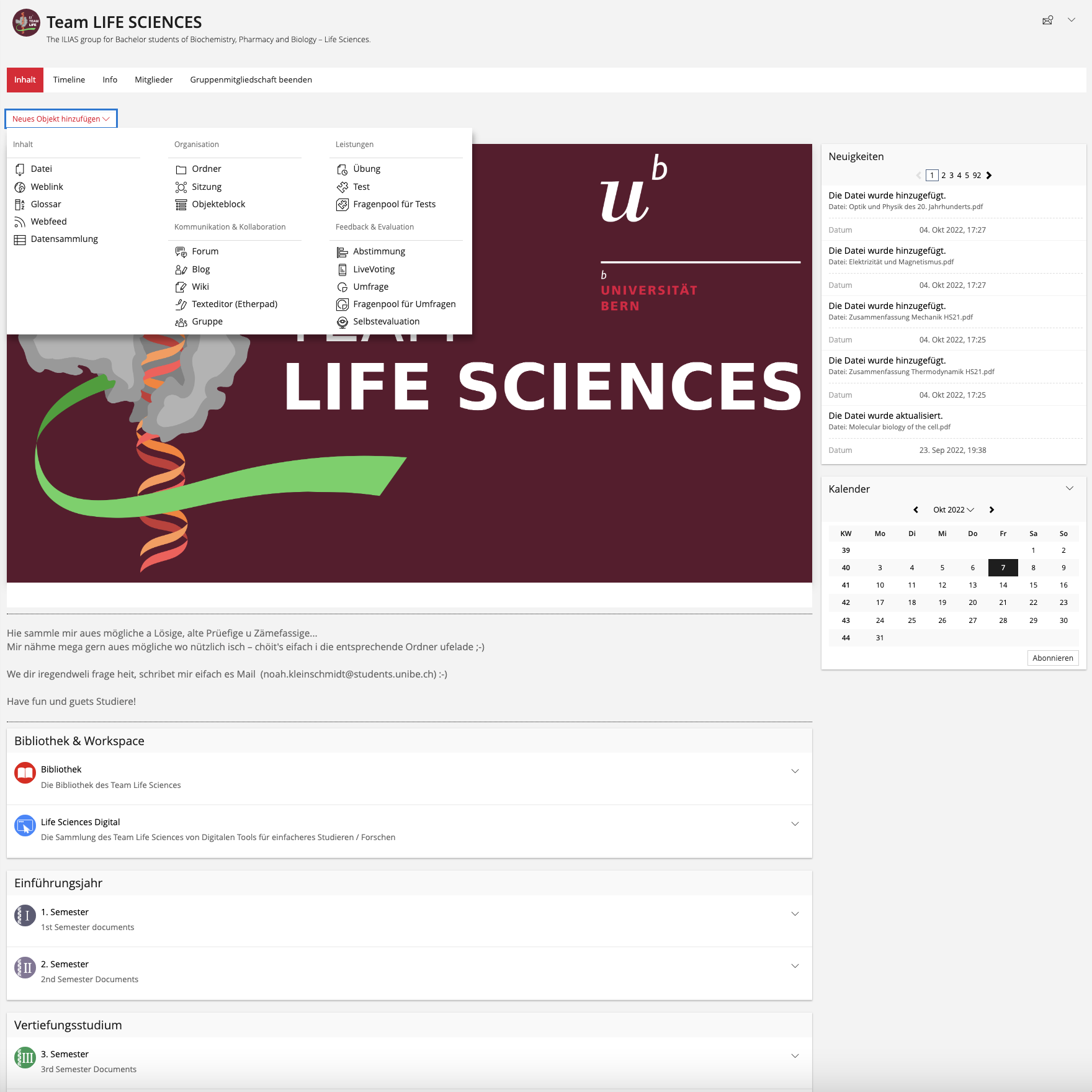Image resolution: width=1092 pixels, height=1092 pixels.
Task: Choose the Wiki icon
Action: point(181,287)
